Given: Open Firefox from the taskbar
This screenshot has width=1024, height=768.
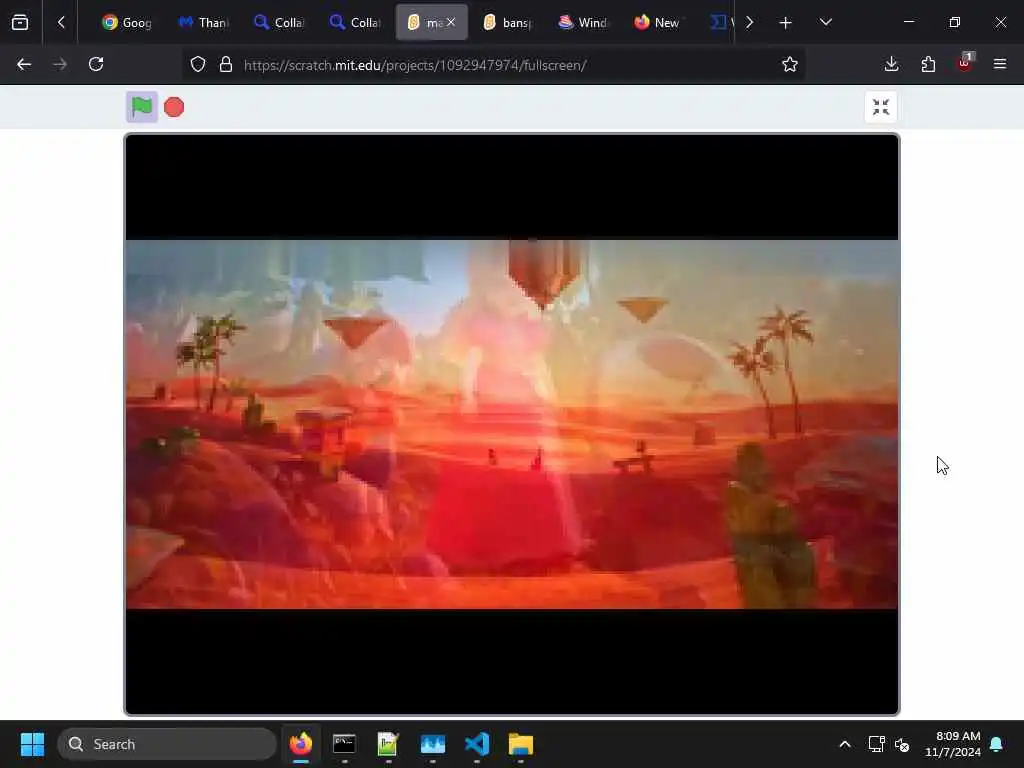Looking at the screenshot, I should click(x=301, y=744).
